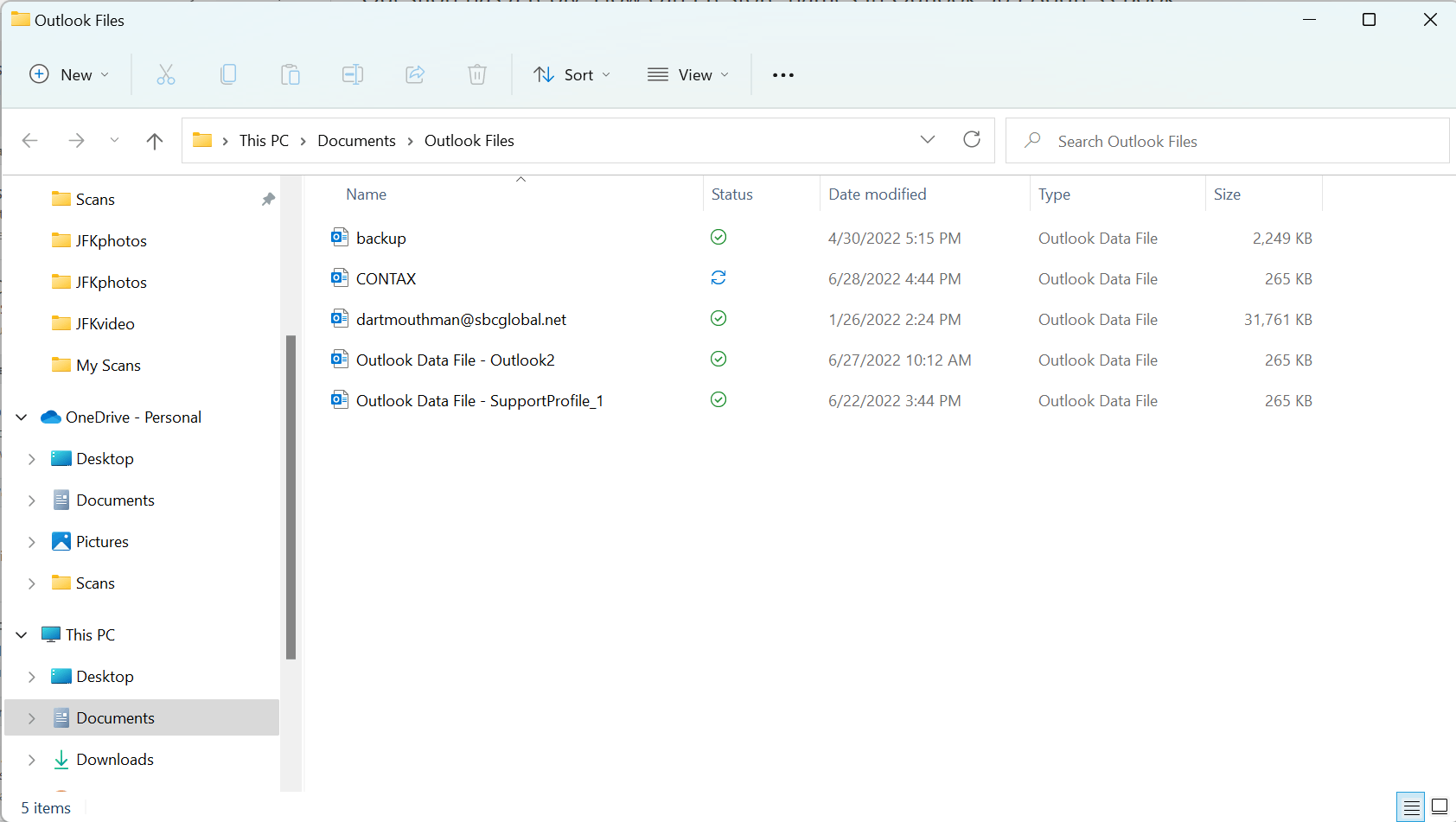
Task: Collapse the OneDrive - Personal tree node
Action: coord(22,417)
